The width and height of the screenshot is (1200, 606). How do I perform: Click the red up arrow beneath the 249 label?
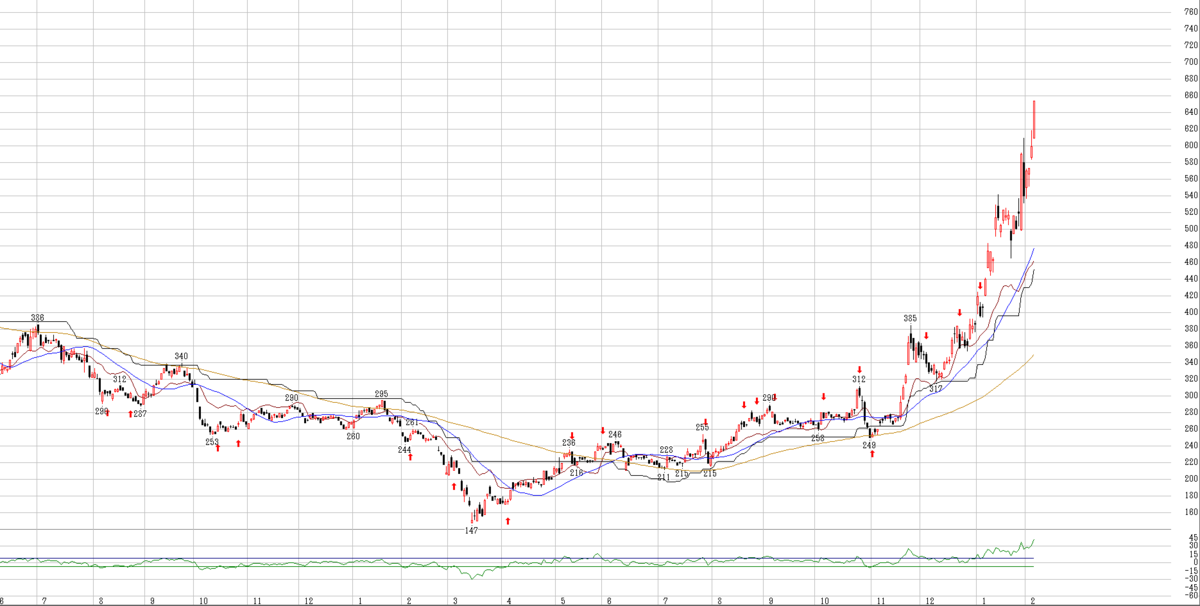coord(872,455)
